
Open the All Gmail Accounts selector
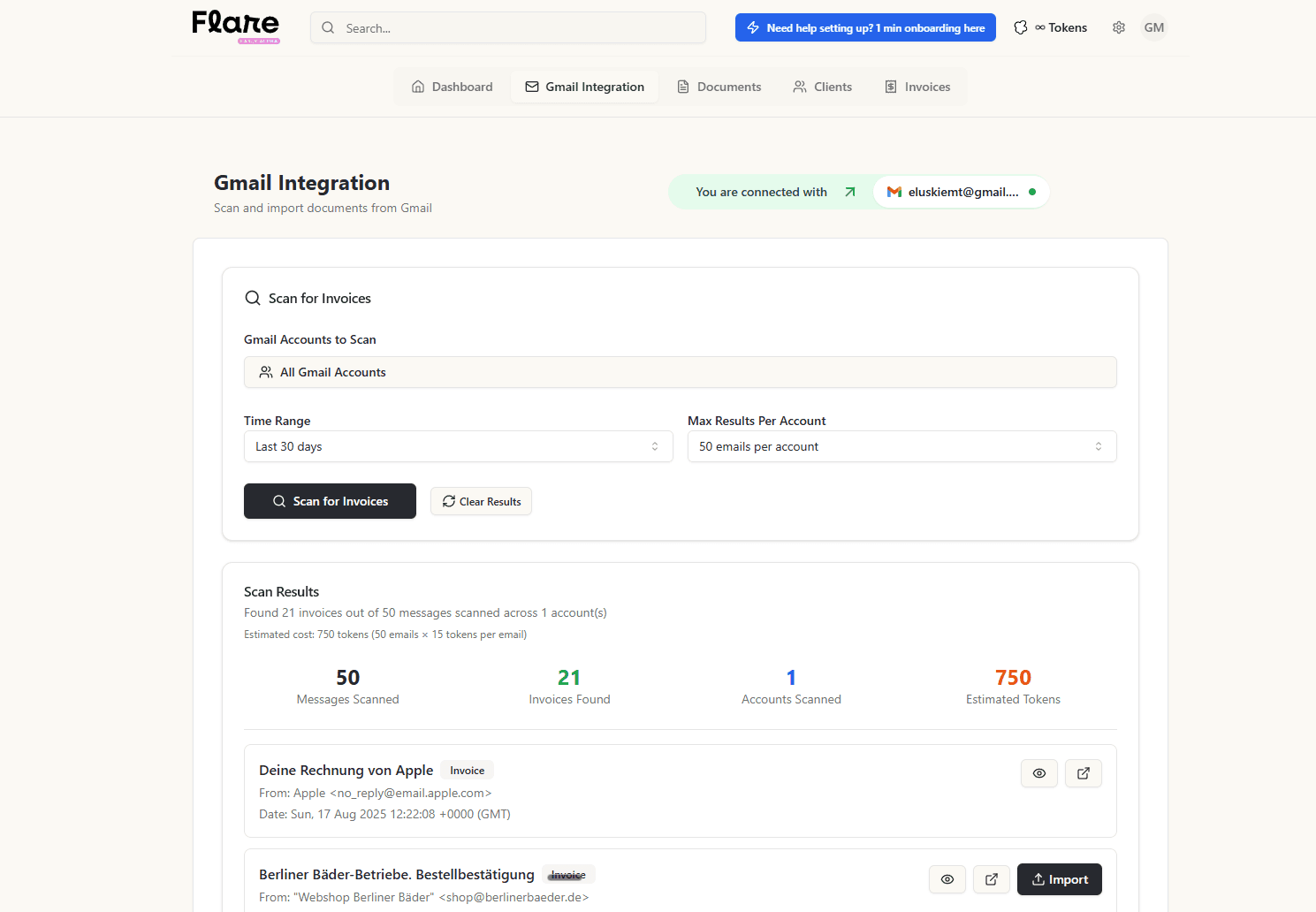coord(681,372)
